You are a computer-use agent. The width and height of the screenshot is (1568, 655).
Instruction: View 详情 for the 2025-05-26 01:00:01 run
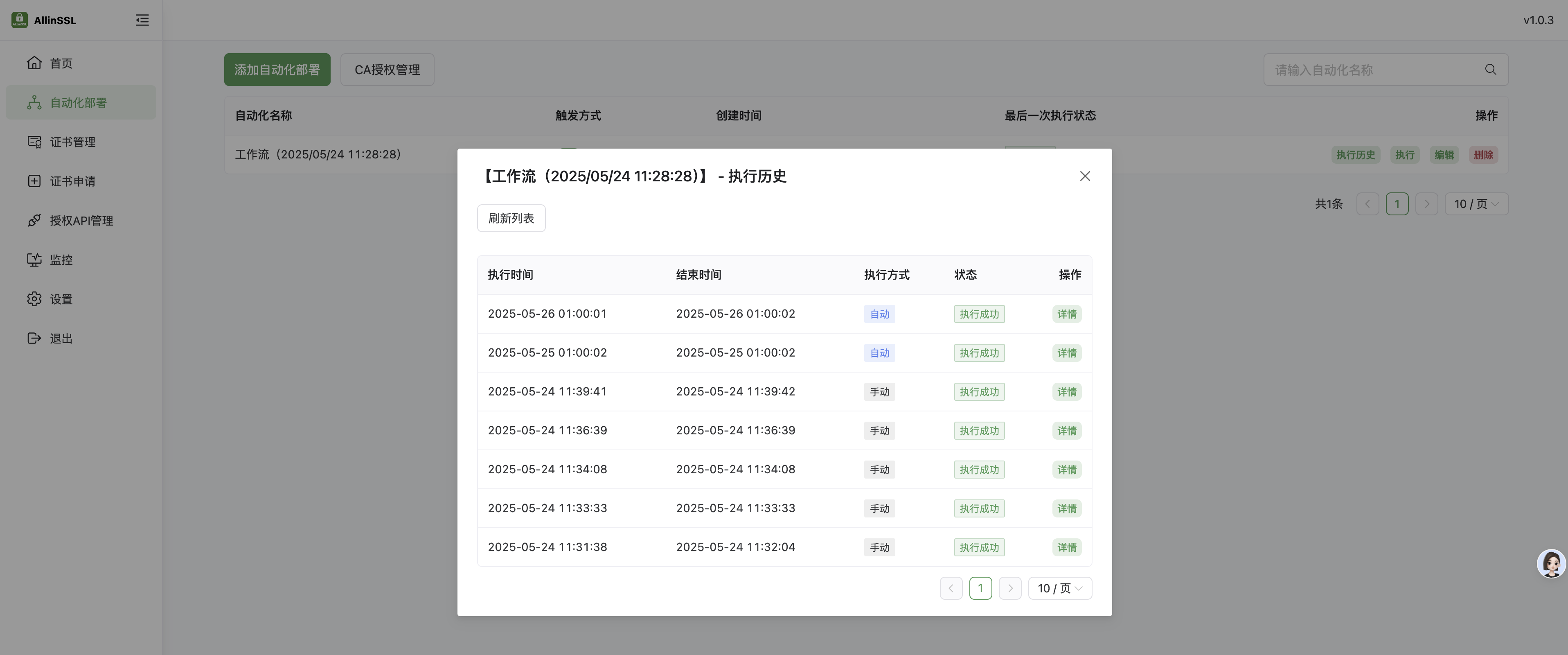[x=1066, y=314]
